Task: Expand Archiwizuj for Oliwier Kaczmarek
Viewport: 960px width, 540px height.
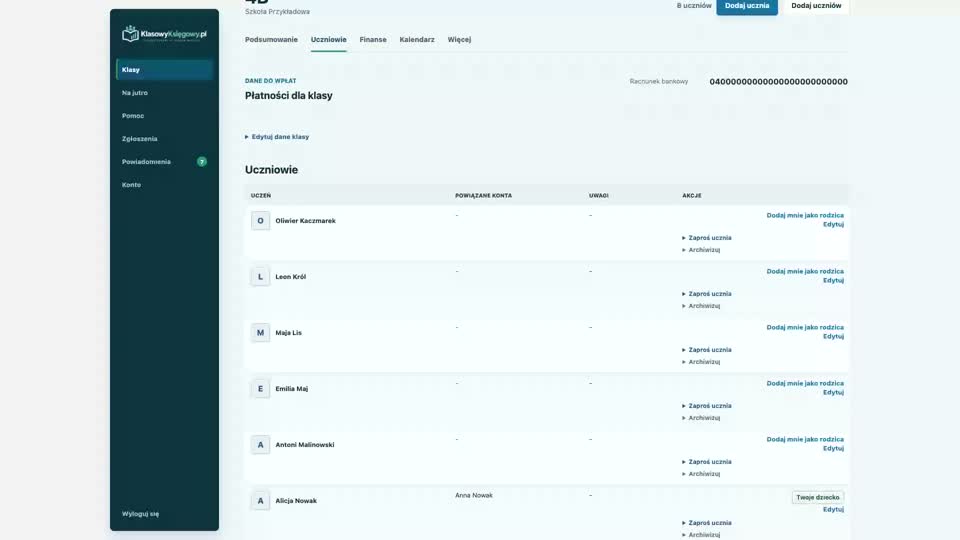Action: 701,250
